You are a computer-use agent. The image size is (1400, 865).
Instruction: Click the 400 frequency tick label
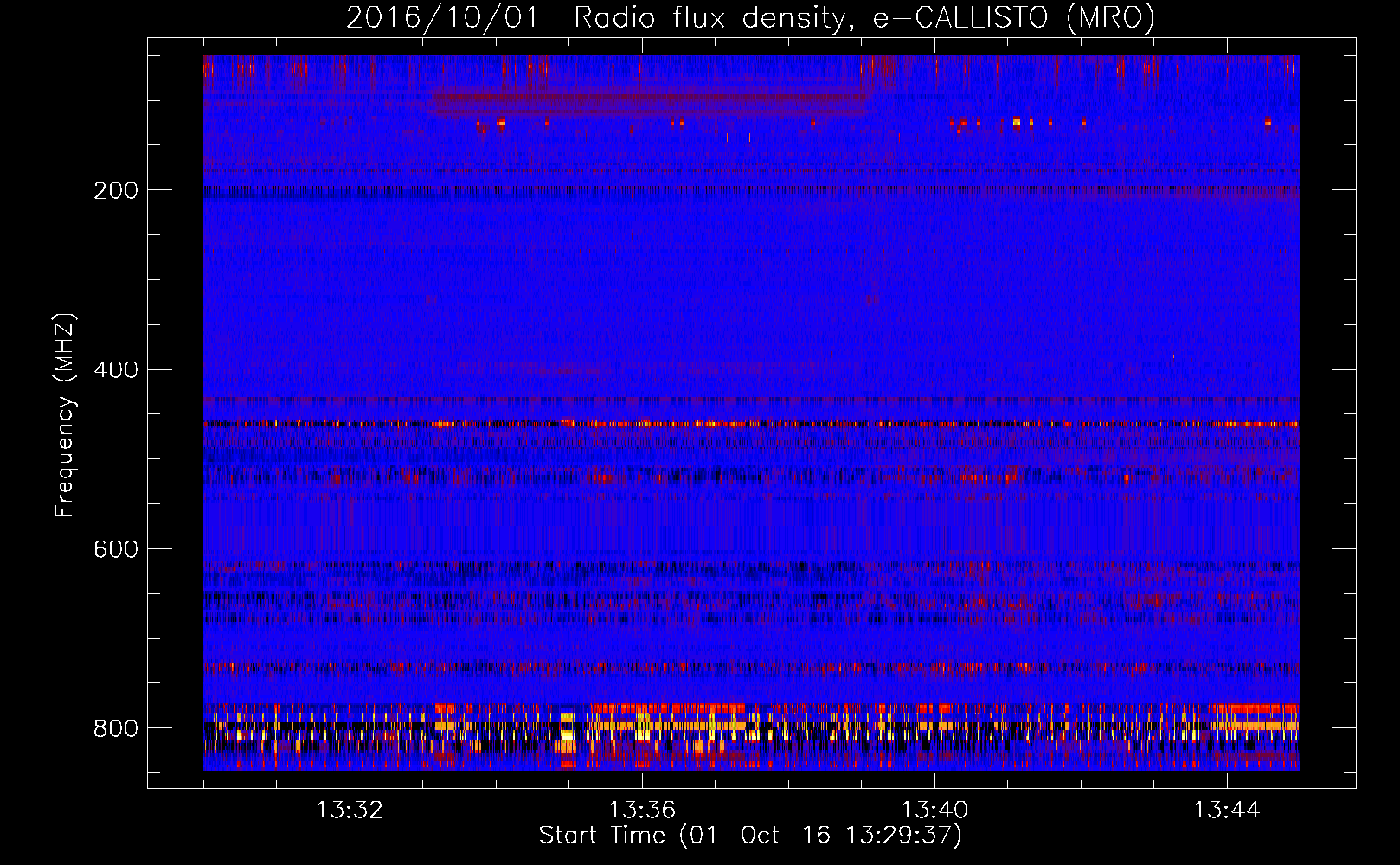[115, 370]
